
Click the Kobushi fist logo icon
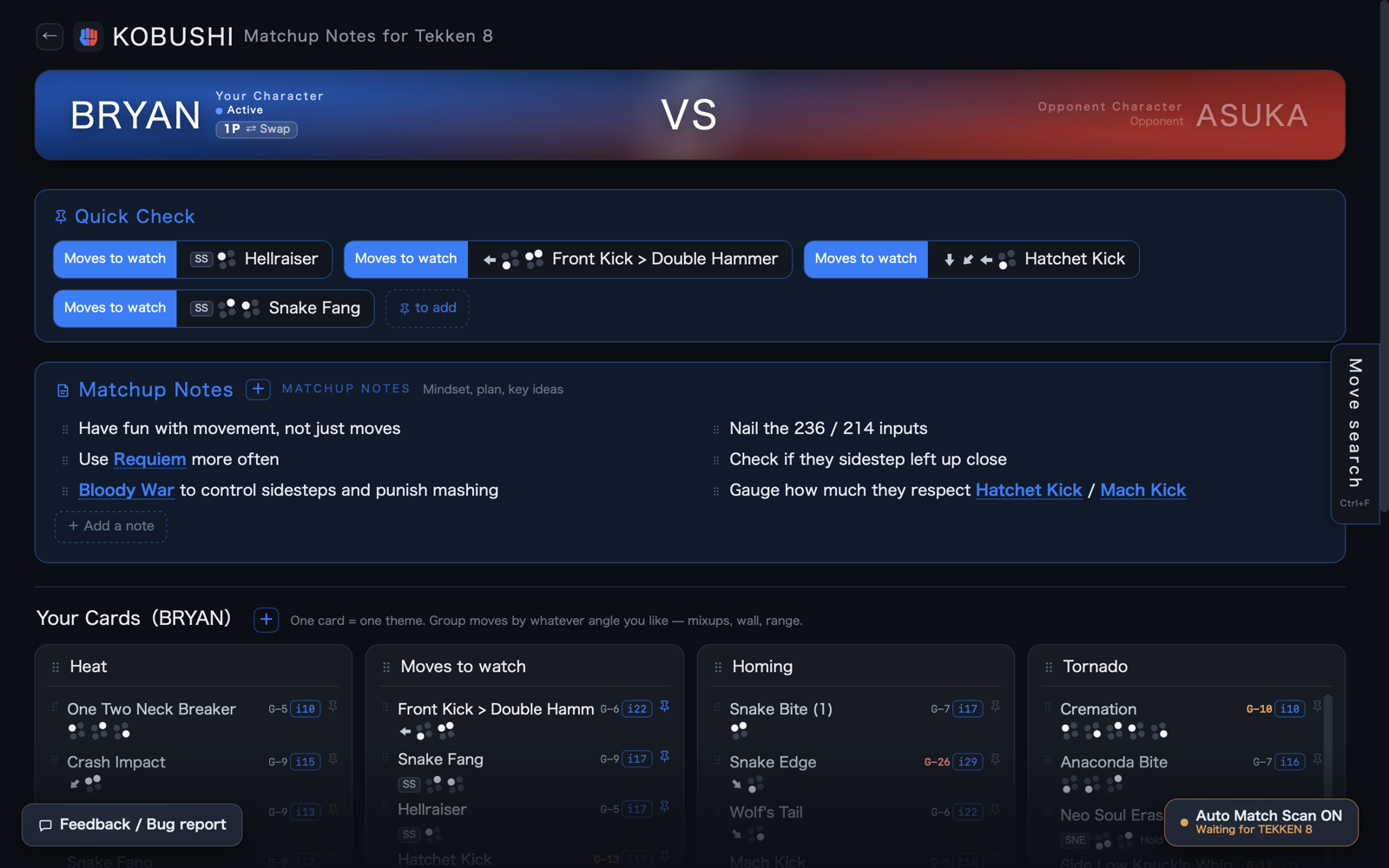click(x=89, y=36)
